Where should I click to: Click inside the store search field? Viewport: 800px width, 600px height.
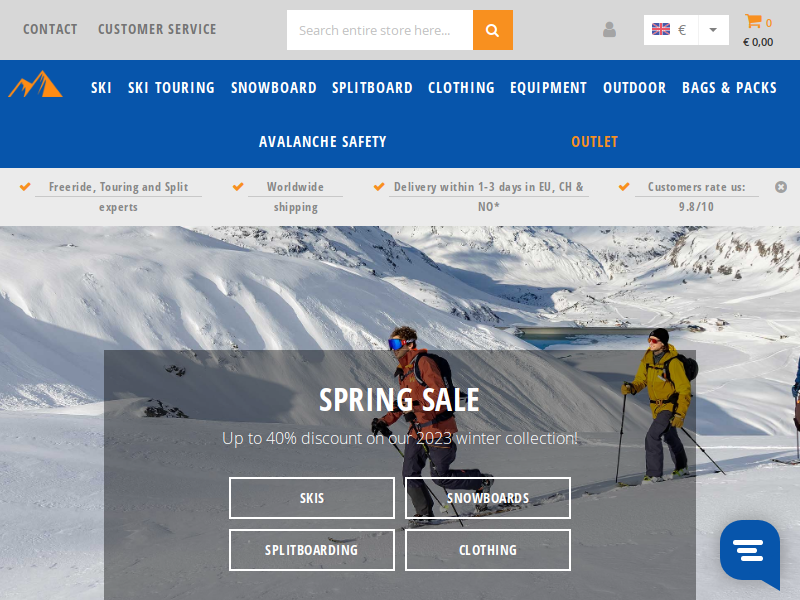pos(380,30)
